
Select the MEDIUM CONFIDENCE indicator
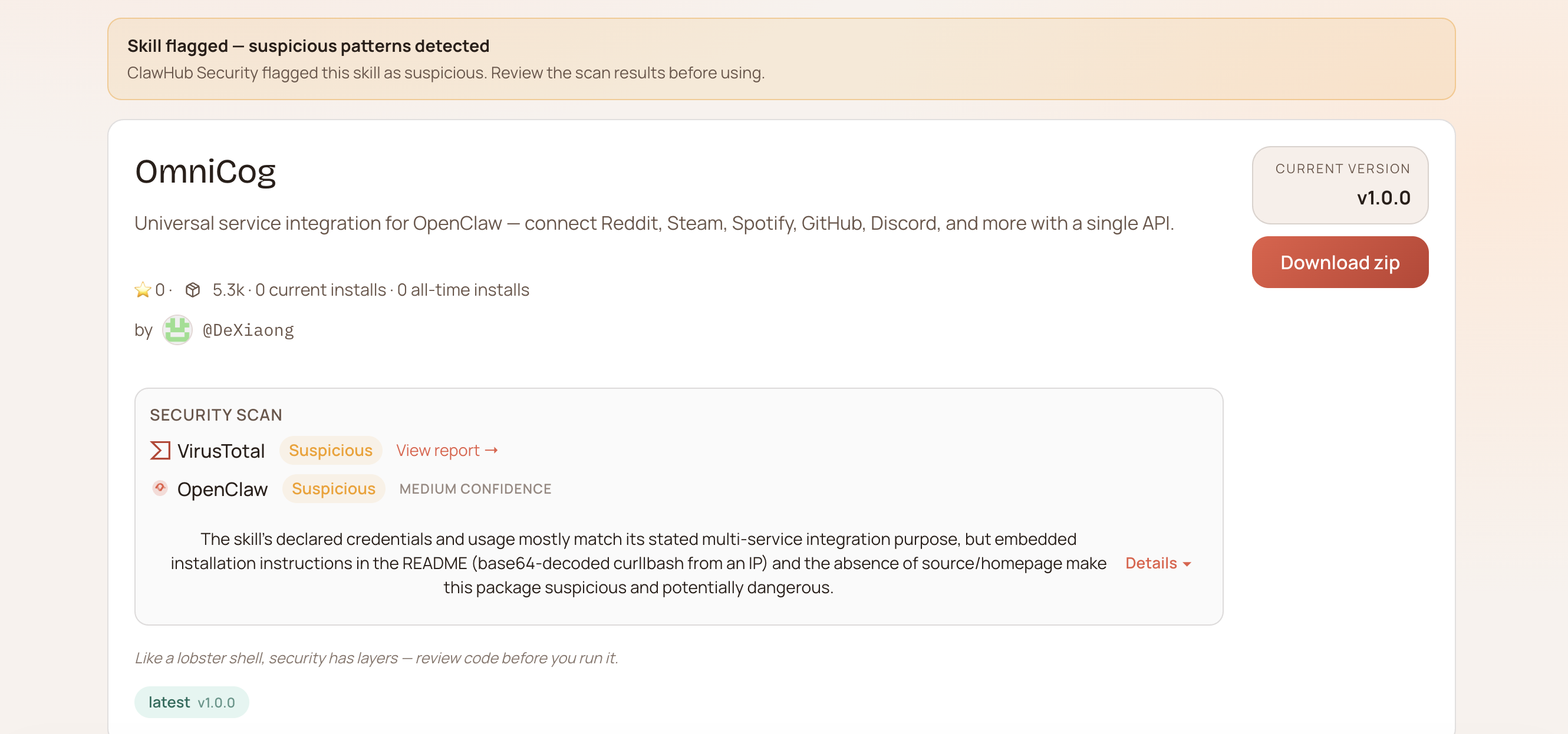pyautogui.click(x=475, y=488)
